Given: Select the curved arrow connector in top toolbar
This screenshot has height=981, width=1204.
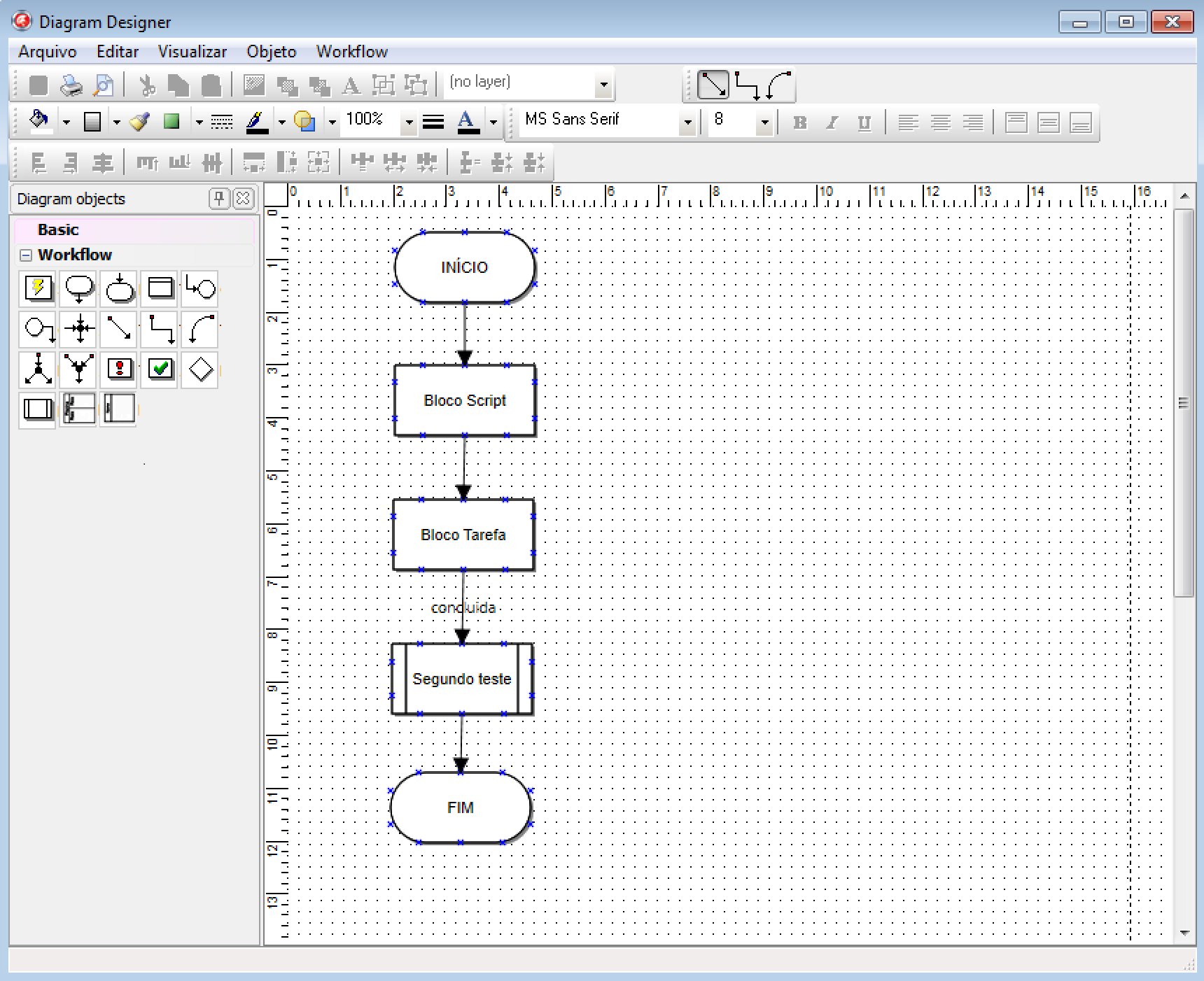Looking at the screenshot, I should tap(778, 85).
